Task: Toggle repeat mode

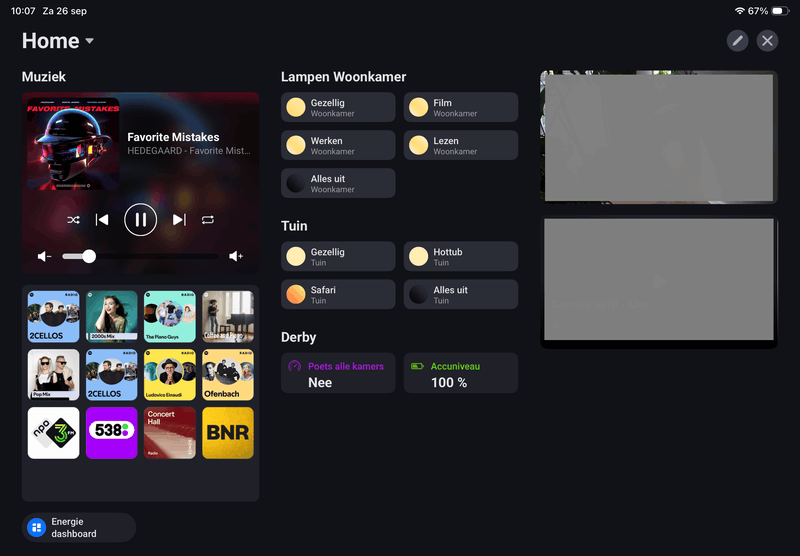Action: [x=208, y=220]
